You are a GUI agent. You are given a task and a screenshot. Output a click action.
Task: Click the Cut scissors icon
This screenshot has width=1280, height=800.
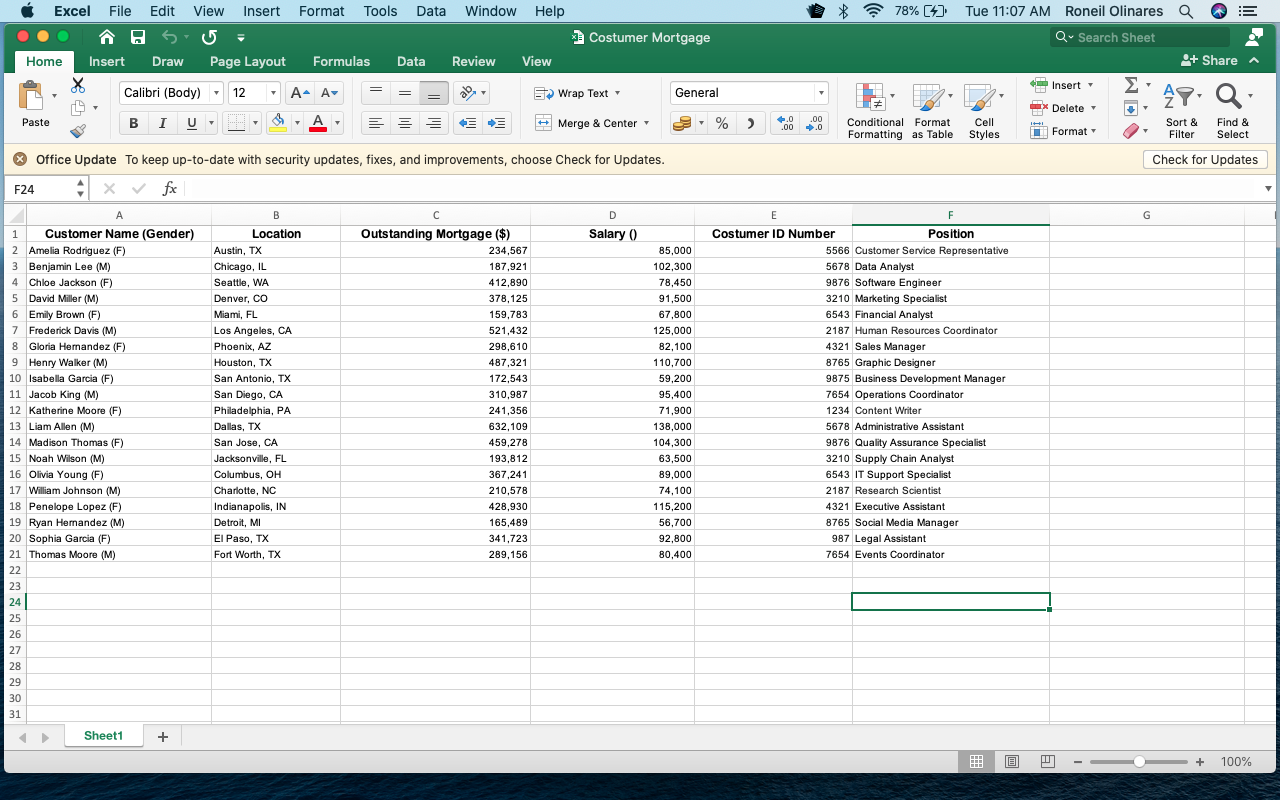click(78, 86)
